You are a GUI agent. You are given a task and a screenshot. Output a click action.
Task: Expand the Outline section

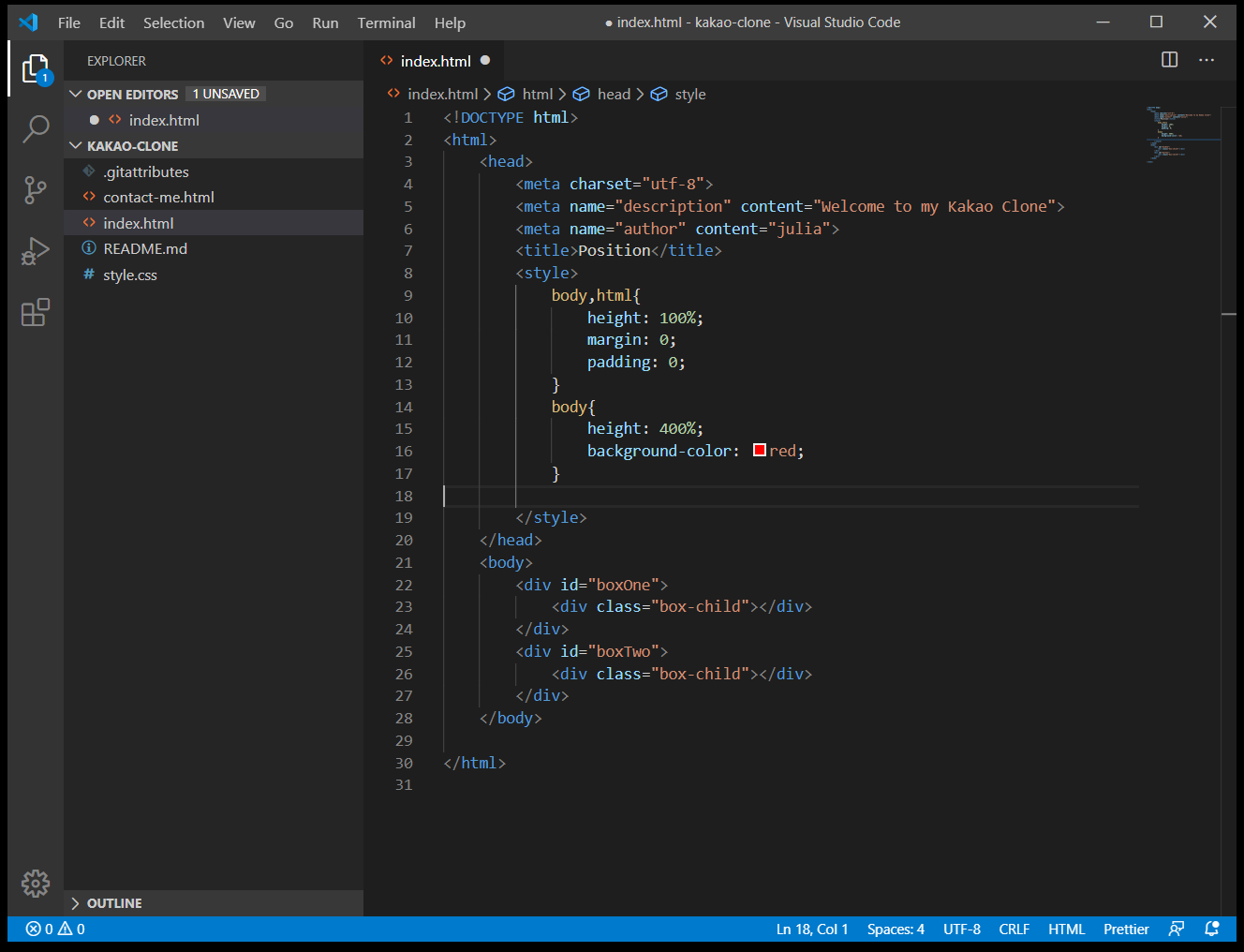point(76,903)
